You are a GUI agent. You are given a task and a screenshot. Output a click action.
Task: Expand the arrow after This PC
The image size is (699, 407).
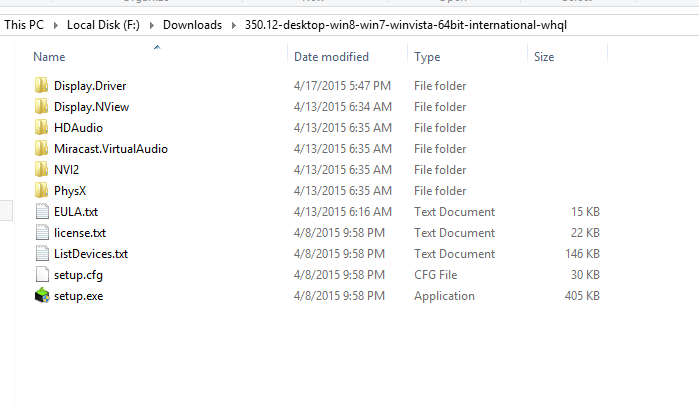56,25
